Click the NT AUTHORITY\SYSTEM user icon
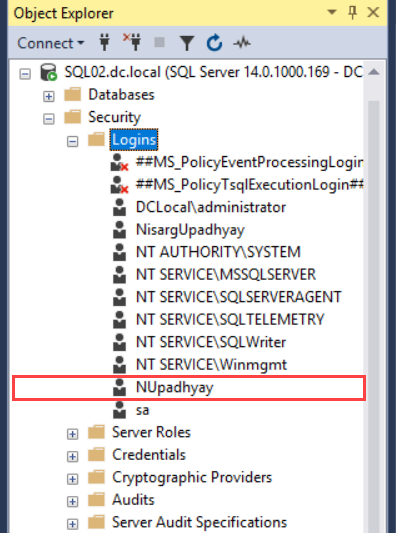 coord(119,252)
